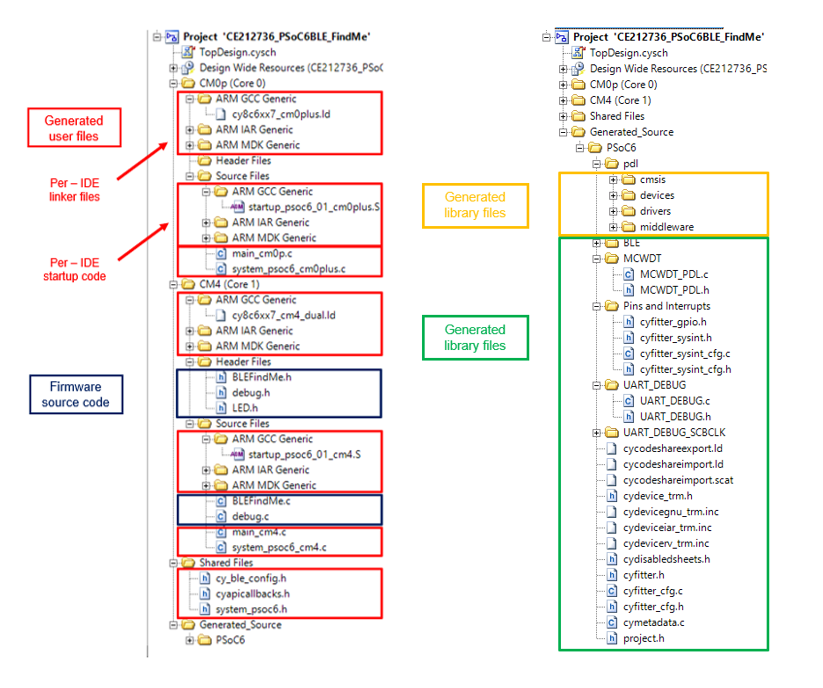Expand the cmsis folder node
Viewport: 823px width, 688px height.
pos(613,180)
